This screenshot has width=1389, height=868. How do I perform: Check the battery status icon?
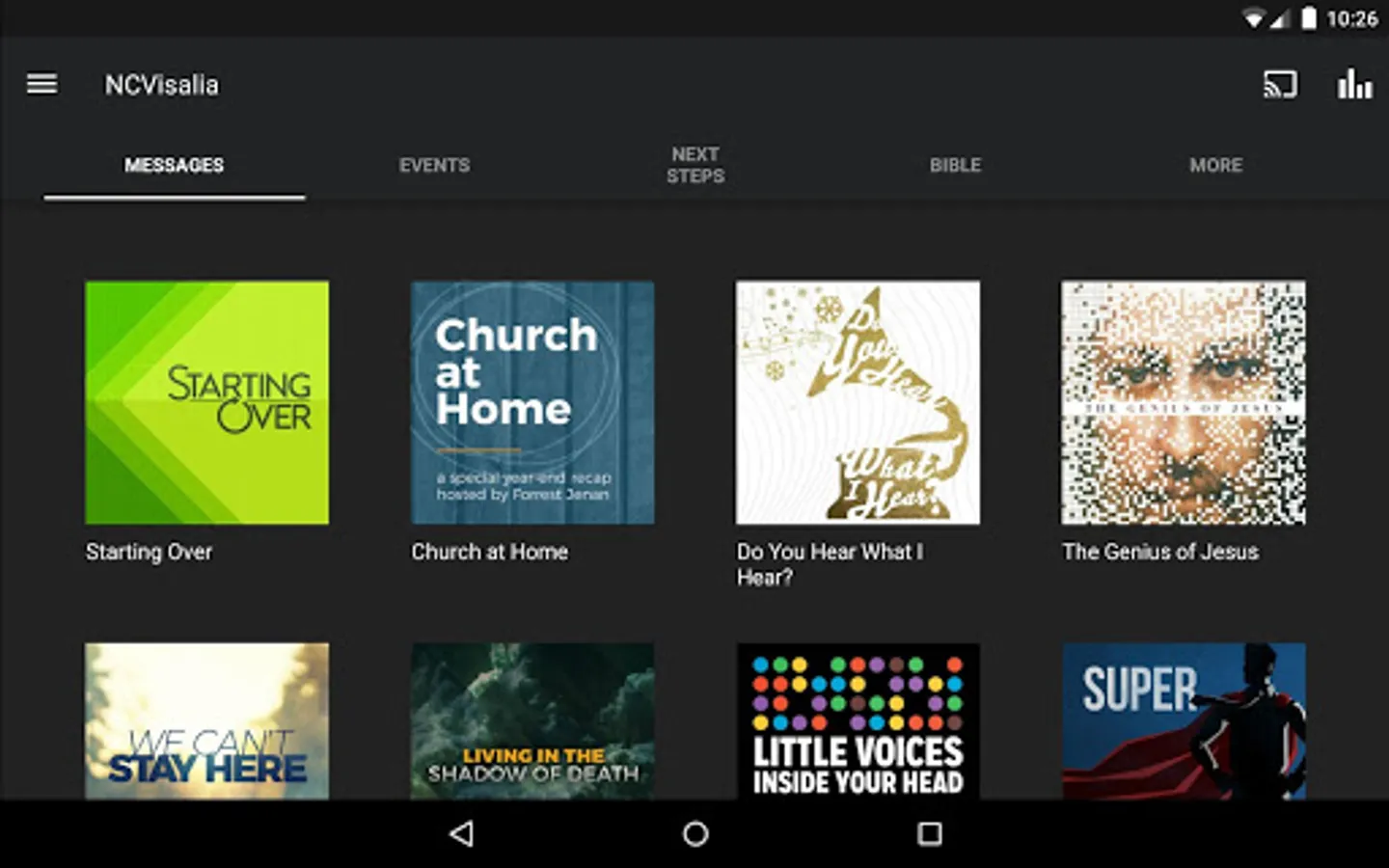click(1309, 18)
